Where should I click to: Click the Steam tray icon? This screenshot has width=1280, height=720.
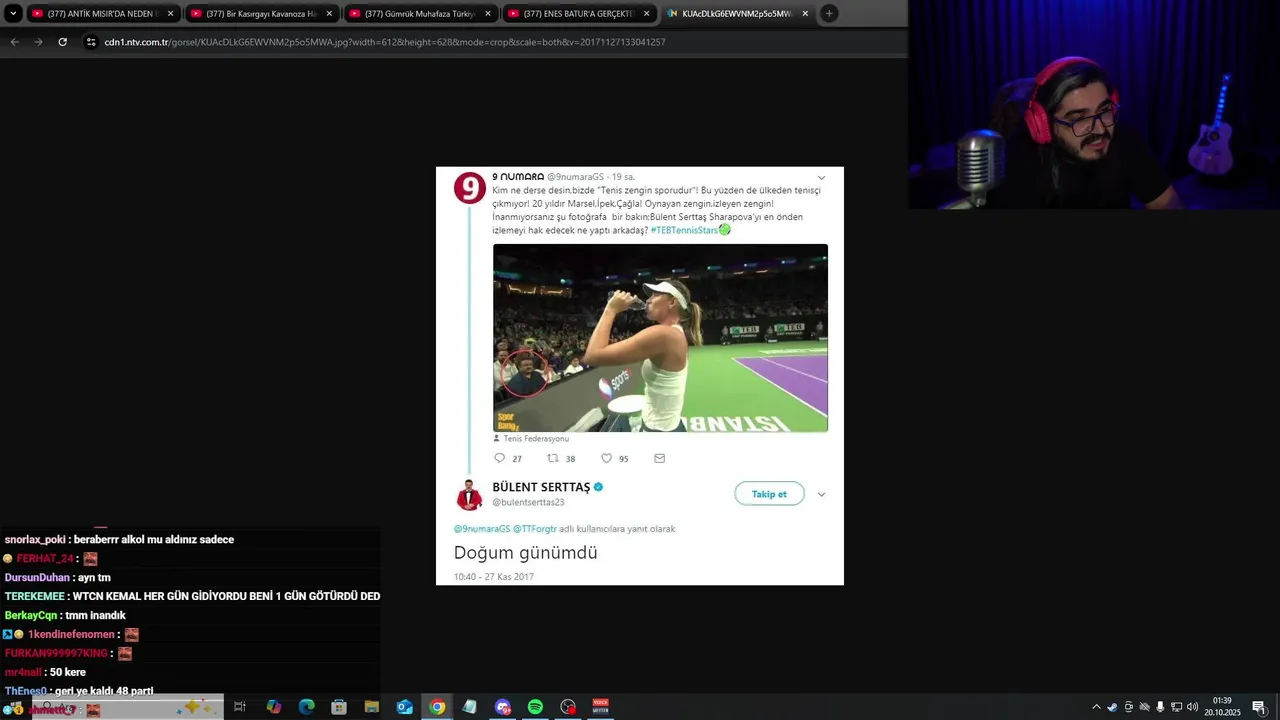tap(1112, 707)
